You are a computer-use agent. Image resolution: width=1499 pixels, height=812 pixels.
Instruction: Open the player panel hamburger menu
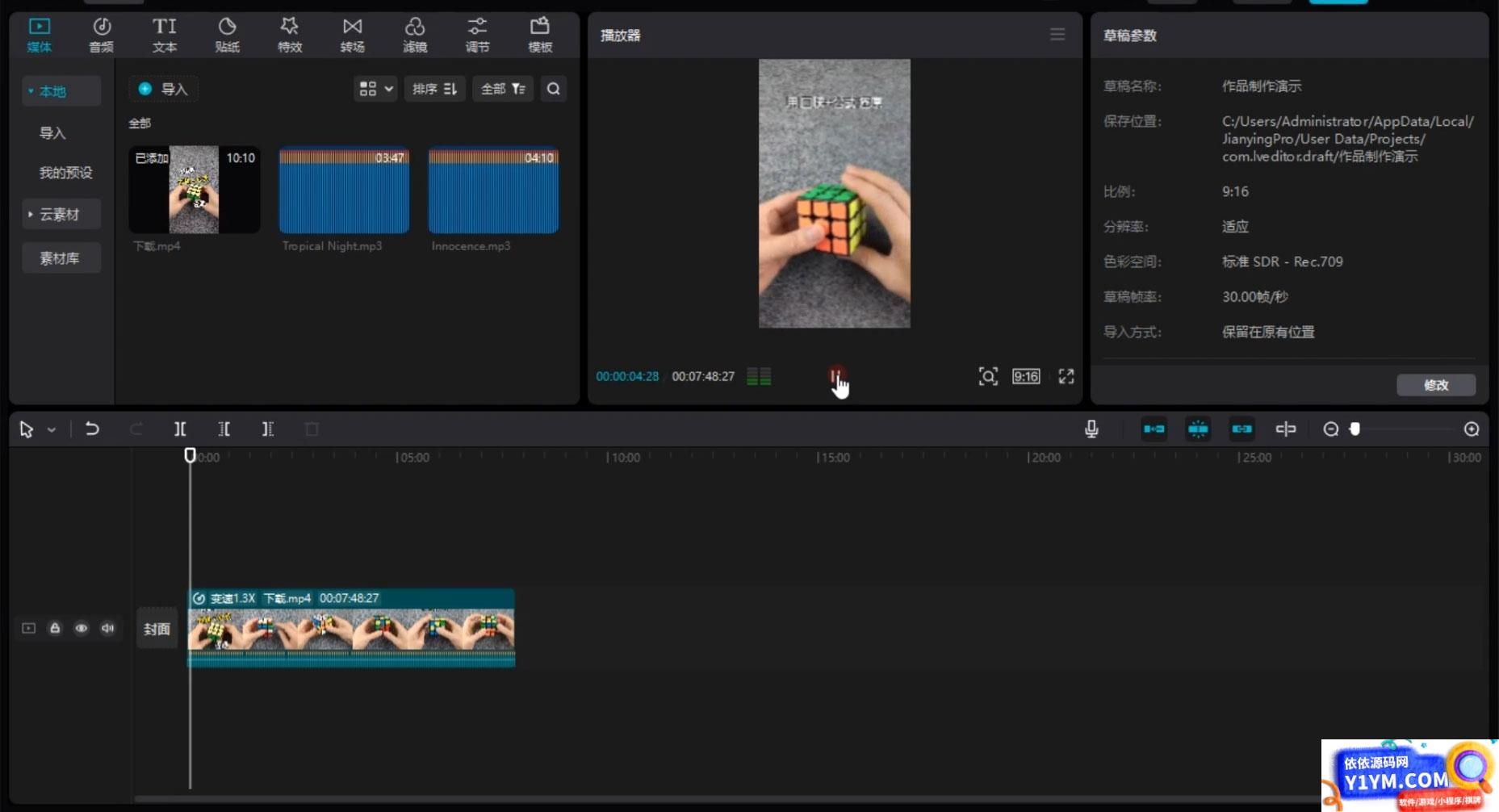click(x=1057, y=35)
